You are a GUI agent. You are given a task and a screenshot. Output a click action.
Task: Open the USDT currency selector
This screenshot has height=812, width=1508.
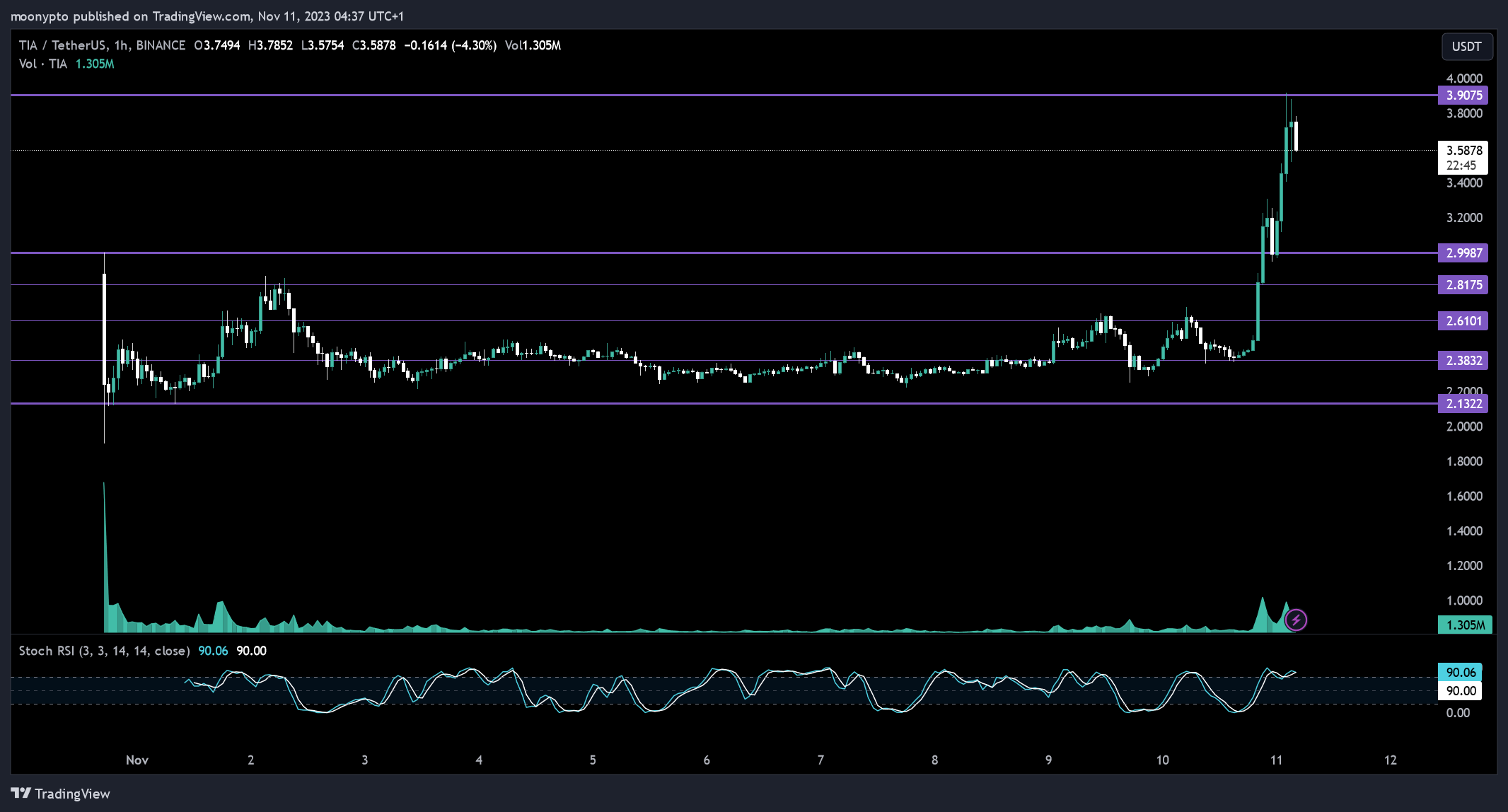pos(1467,46)
